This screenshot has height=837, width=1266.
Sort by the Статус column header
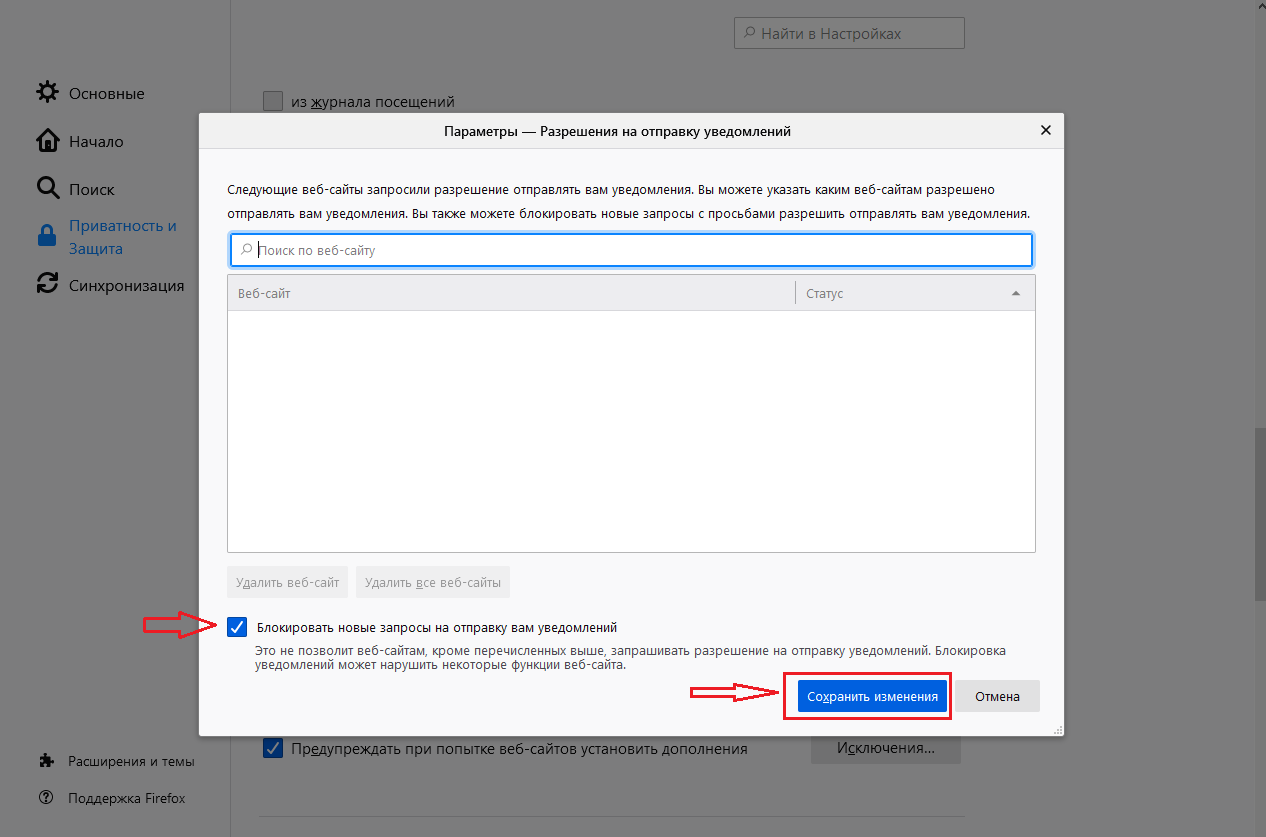click(915, 294)
